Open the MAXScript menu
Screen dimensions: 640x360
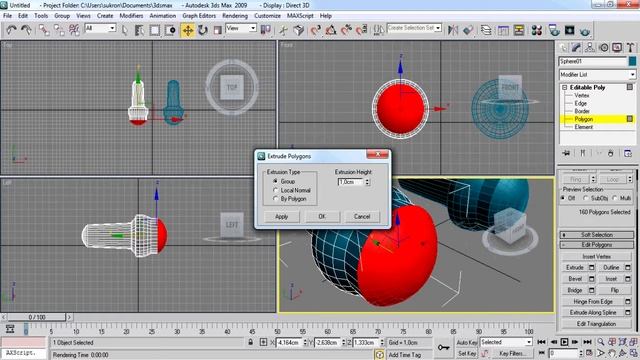(x=300, y=16)
